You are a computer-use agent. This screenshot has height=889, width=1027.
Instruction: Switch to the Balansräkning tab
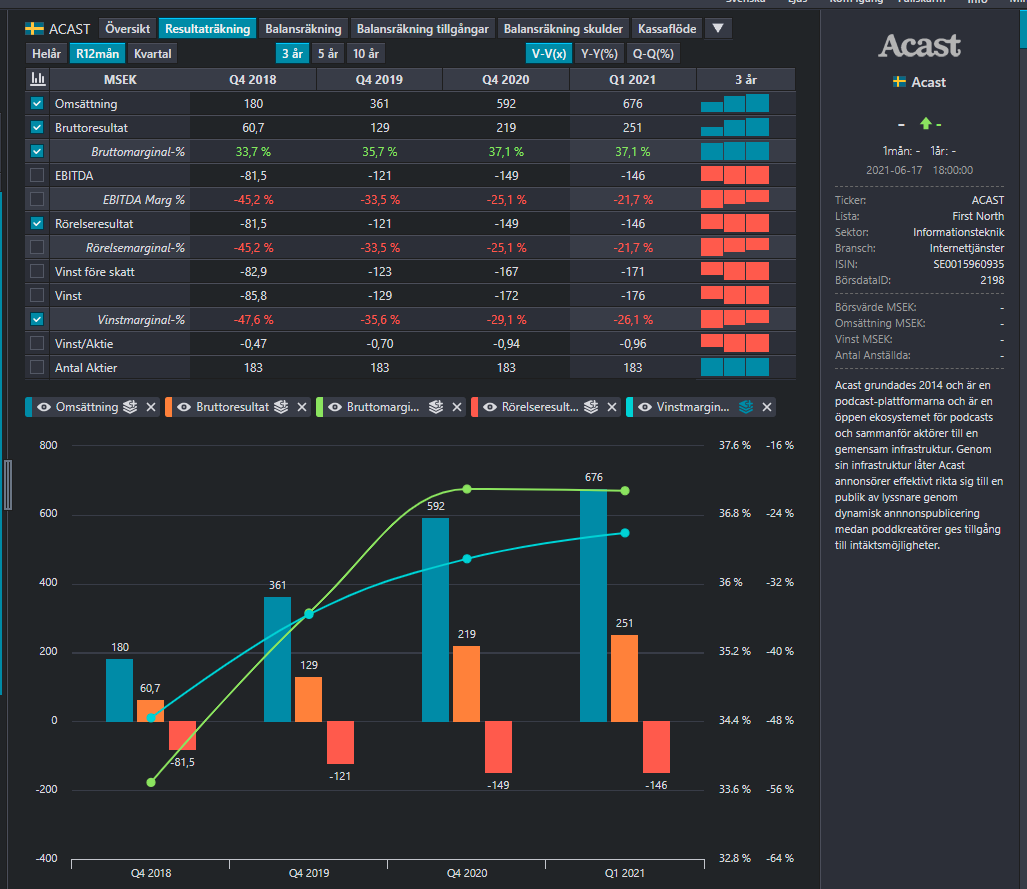(x=303, y=28)
